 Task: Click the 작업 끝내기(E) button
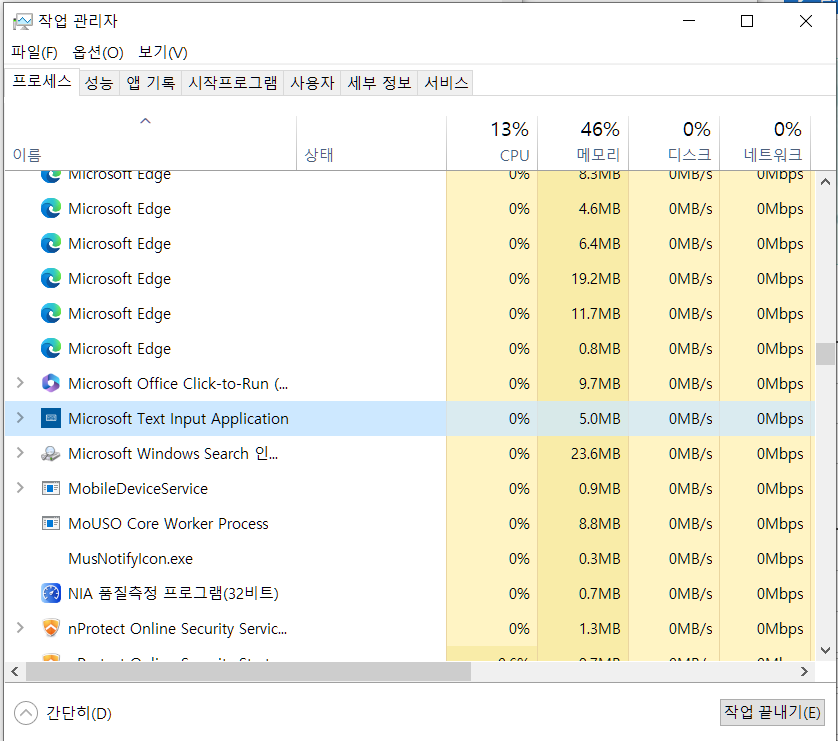tap(772, 712)
